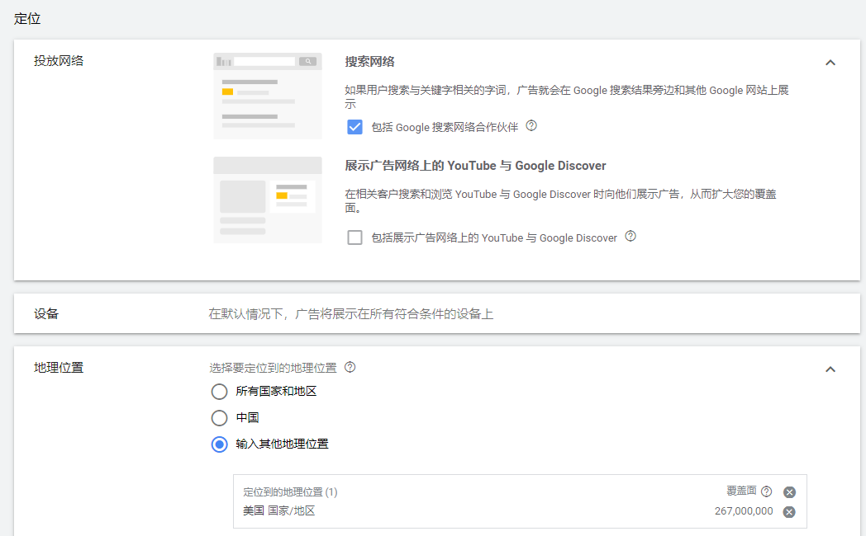Click the display network preview thumbnail
This screenshot has width=866, height=536.
267,200
